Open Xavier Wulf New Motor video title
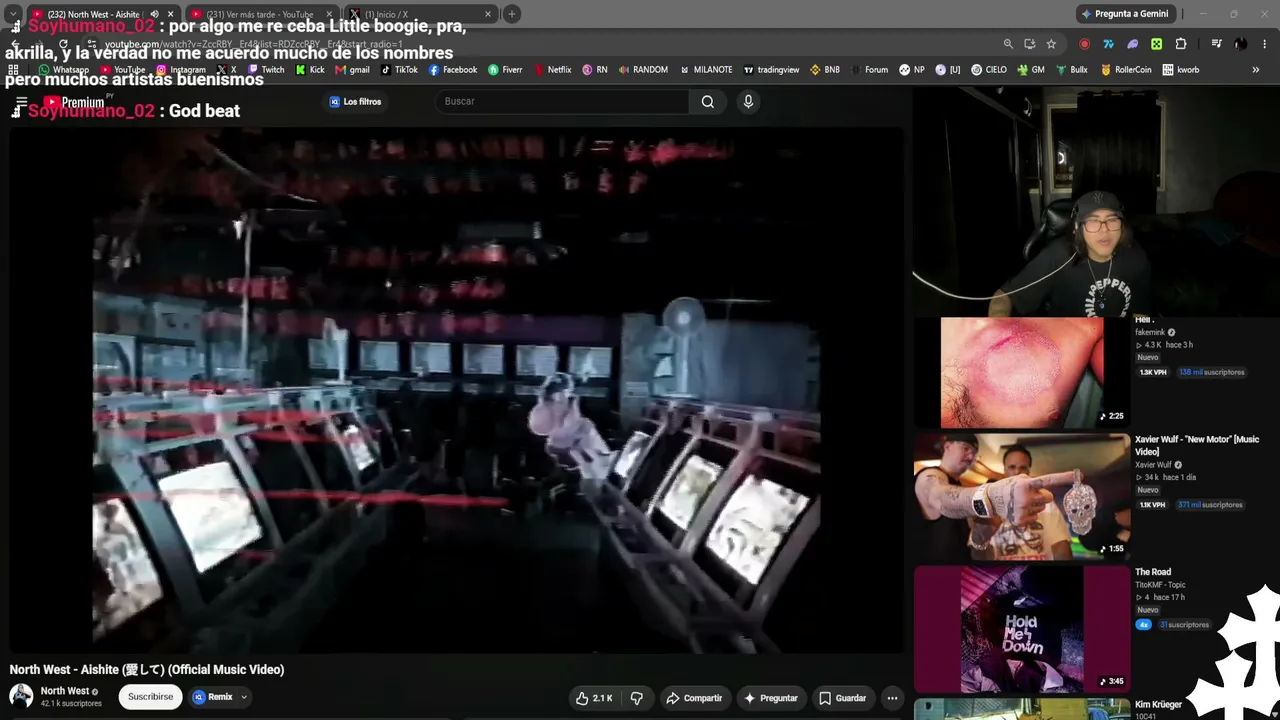 coord(1197,445)
